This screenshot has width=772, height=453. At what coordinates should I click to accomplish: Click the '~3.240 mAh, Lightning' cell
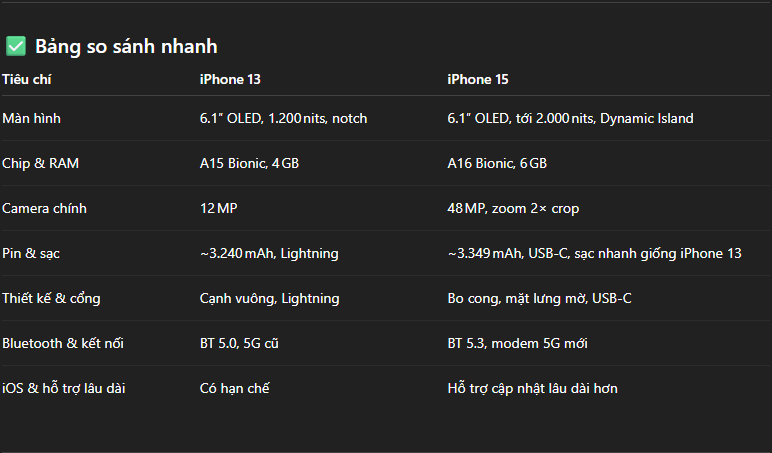click(269, 253)
